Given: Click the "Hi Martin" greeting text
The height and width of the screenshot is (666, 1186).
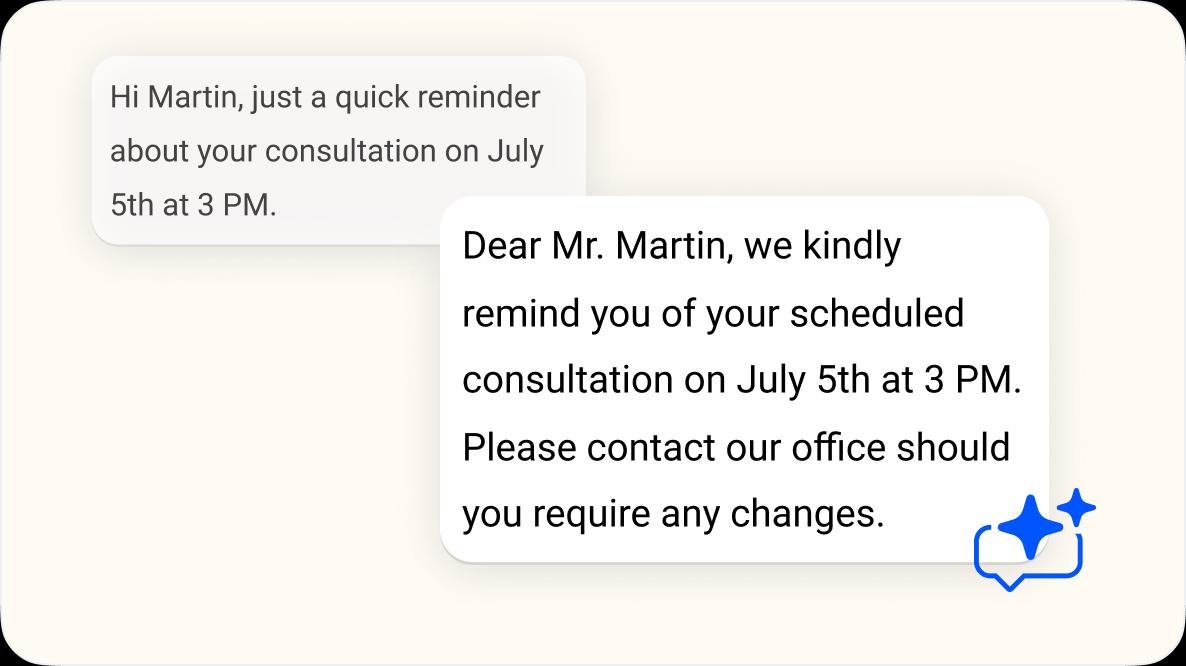Looking at the screenshot, I should pyautogui.click(x=174, y=98).
